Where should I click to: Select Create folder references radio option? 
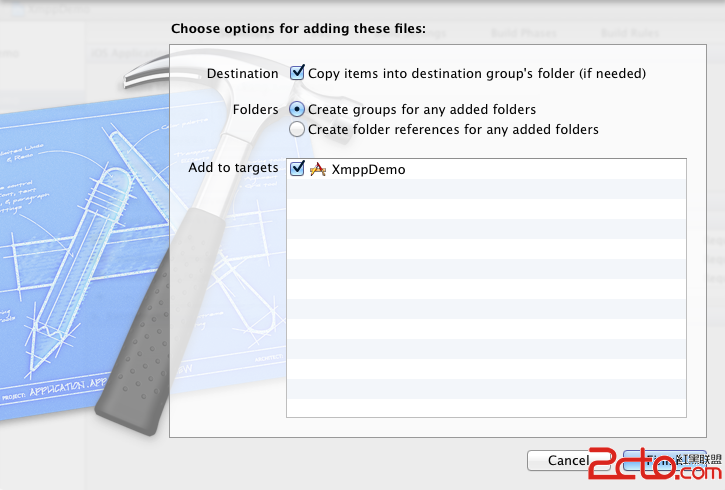point(297,129)
